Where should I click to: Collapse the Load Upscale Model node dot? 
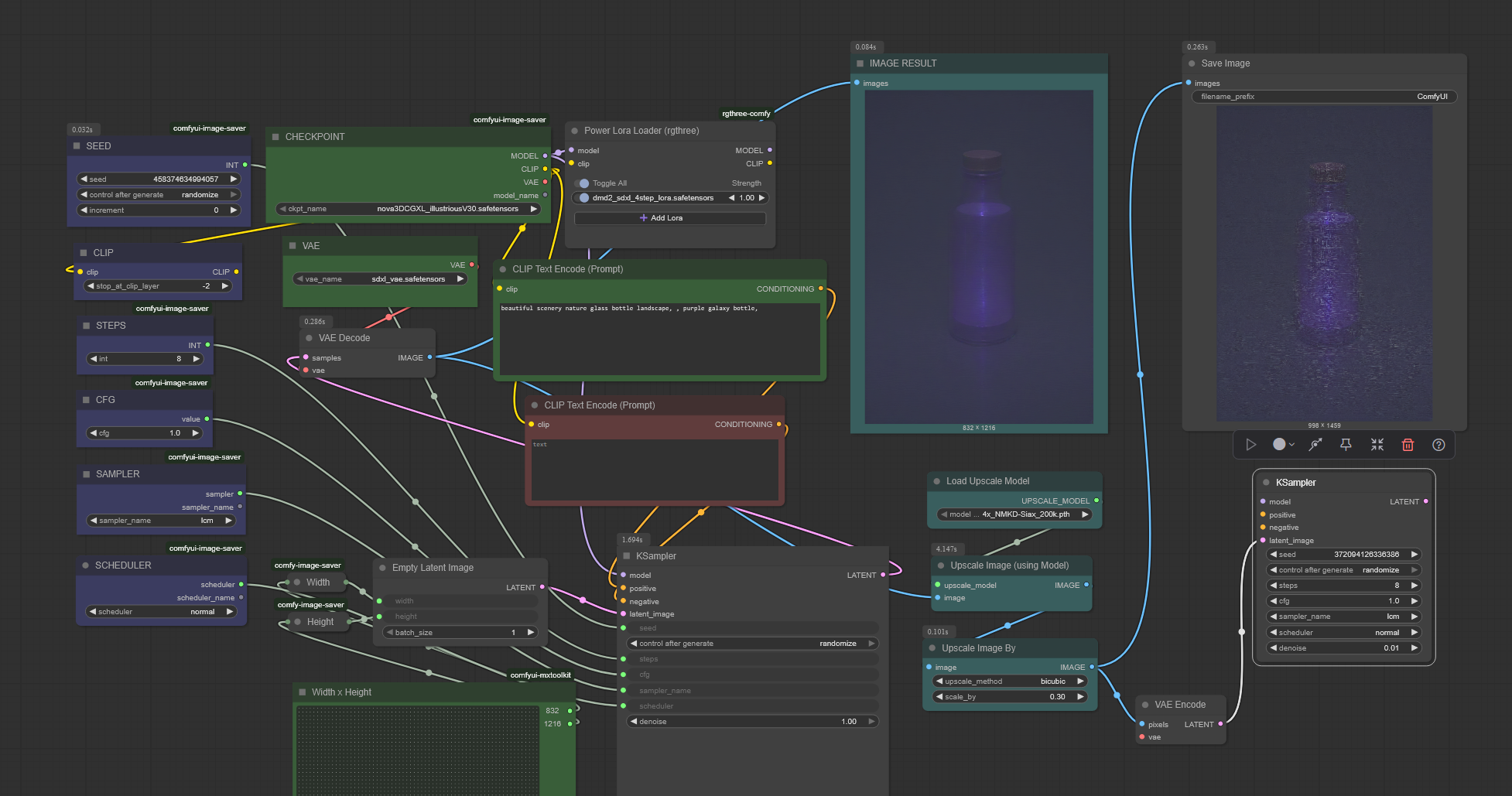click(x=936, y=481)
